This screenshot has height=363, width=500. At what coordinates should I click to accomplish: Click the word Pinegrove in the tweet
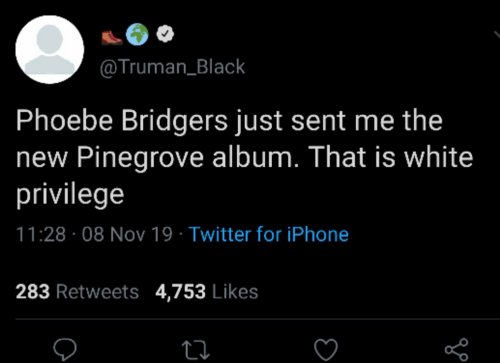(x=140, y=157)
